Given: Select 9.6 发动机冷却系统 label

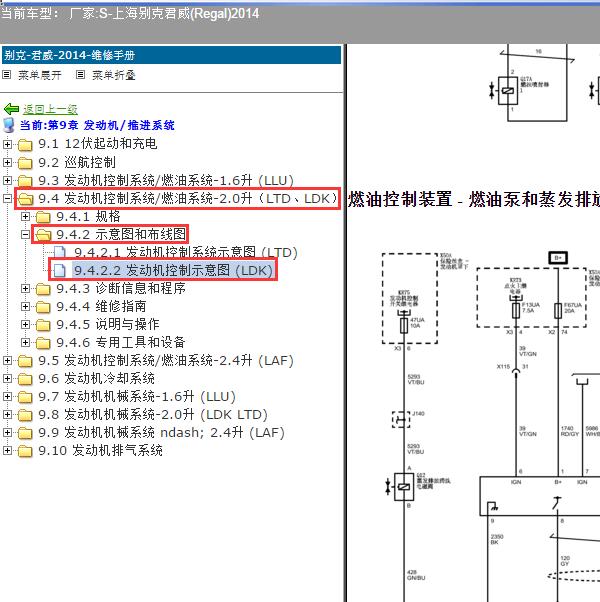Looking at the screenshot, I should tap(96, 379).
